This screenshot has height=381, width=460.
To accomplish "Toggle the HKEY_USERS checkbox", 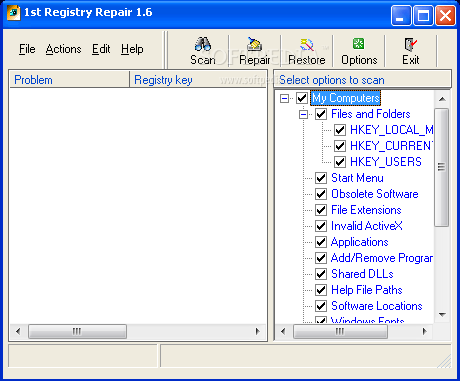I will [x=340, y=162].
